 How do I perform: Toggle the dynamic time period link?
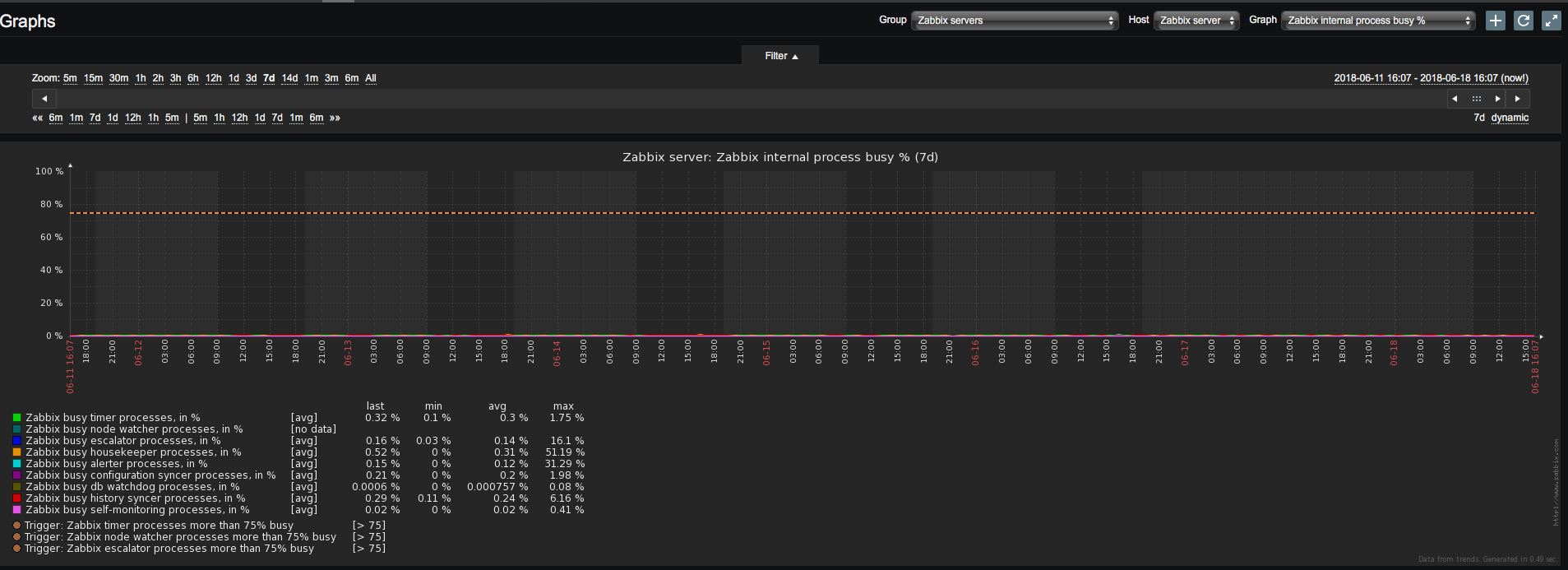pos(1510,118)
